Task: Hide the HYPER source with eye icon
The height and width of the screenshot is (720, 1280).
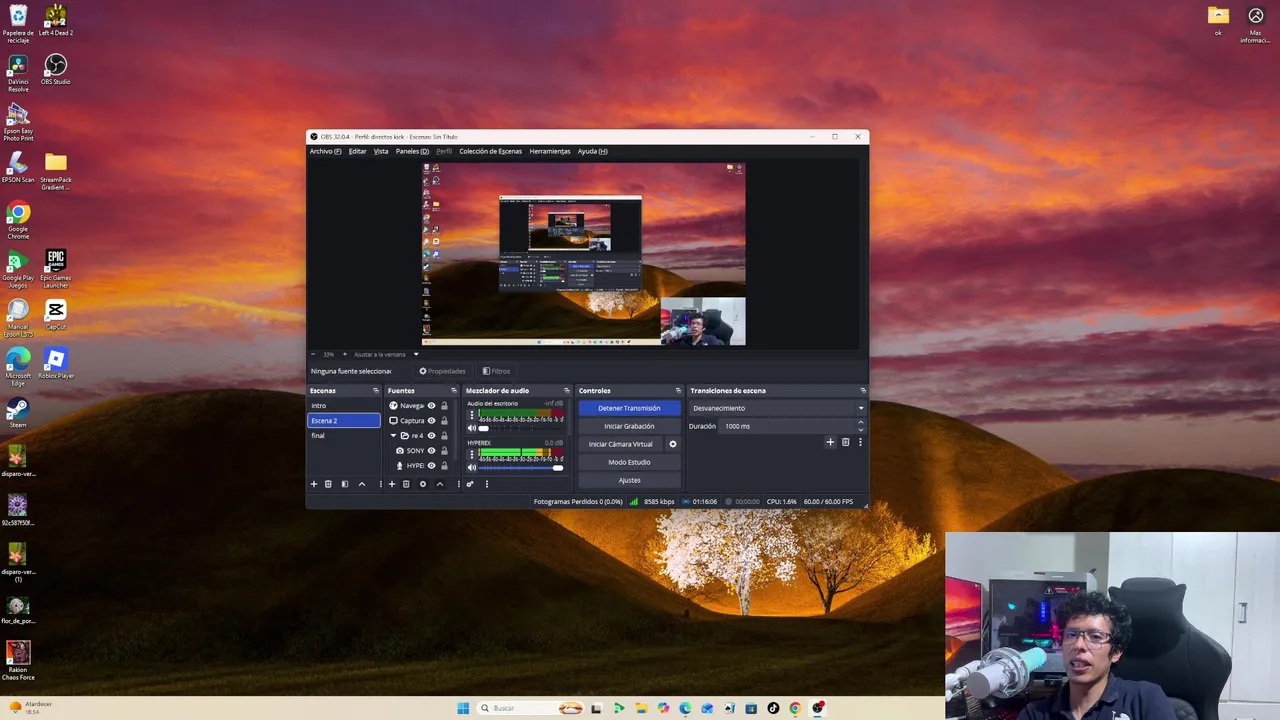Action: click(432, 466)
